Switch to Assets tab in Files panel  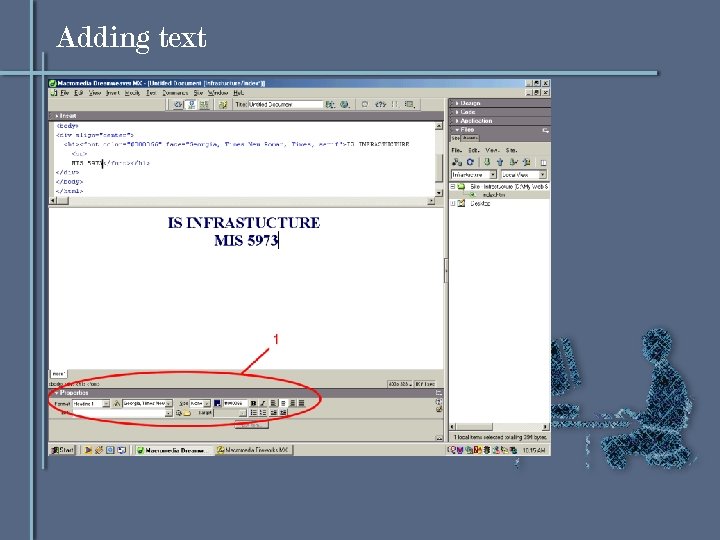pyautogui.click(x=470, y=138)
